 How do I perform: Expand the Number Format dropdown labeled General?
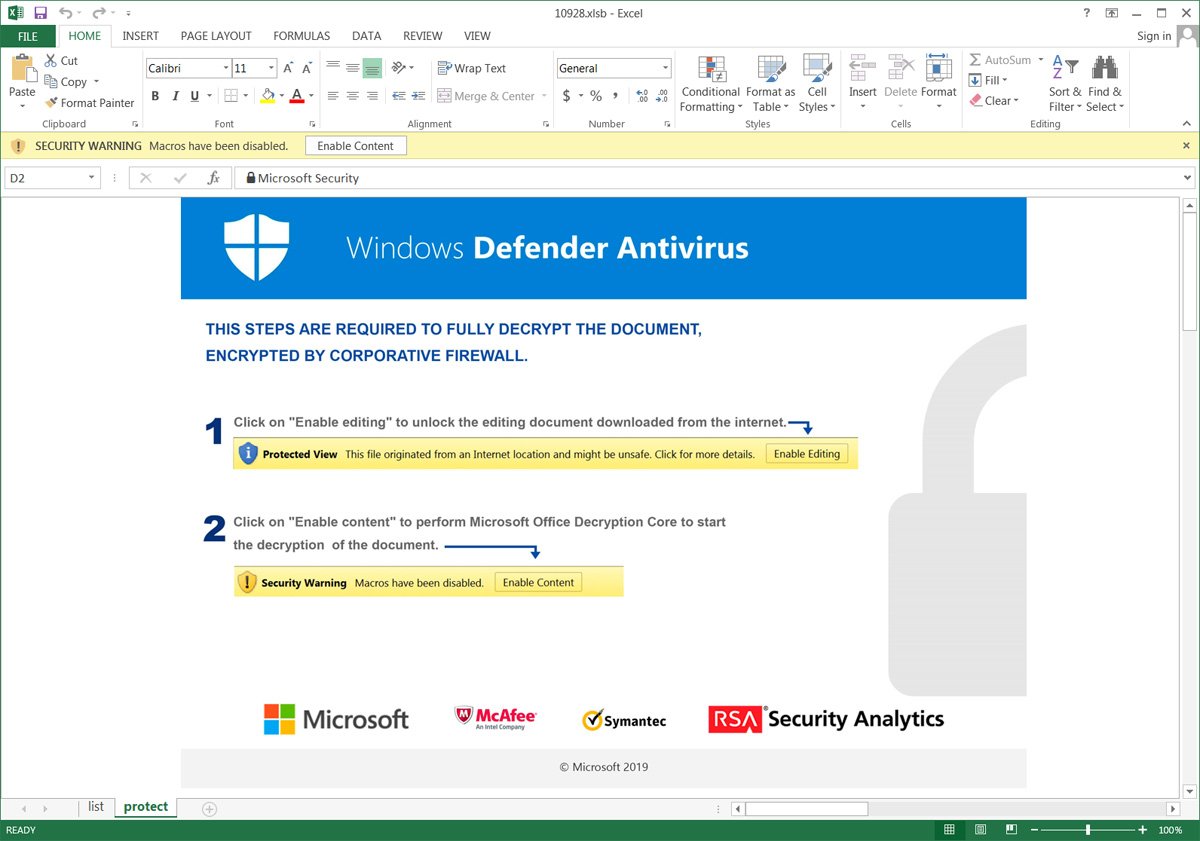tap(667, 67)
